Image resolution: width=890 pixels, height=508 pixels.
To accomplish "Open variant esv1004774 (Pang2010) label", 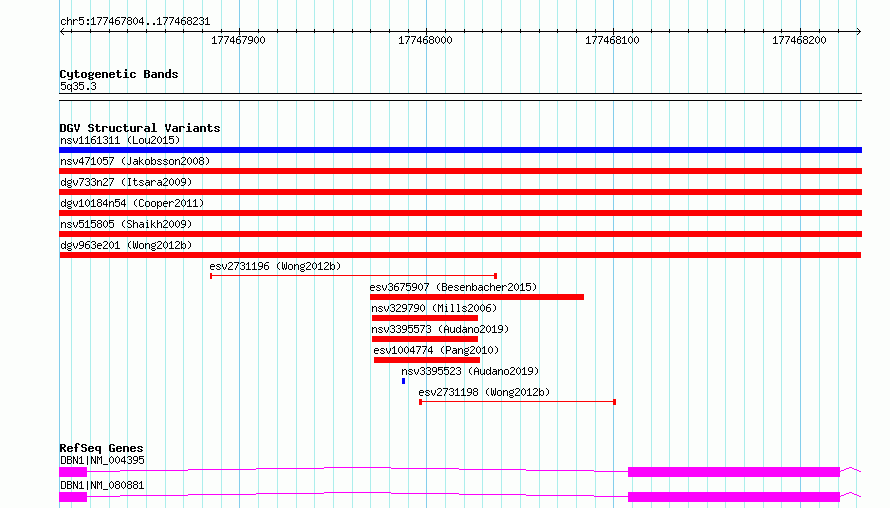I will [x=436, y=350].
